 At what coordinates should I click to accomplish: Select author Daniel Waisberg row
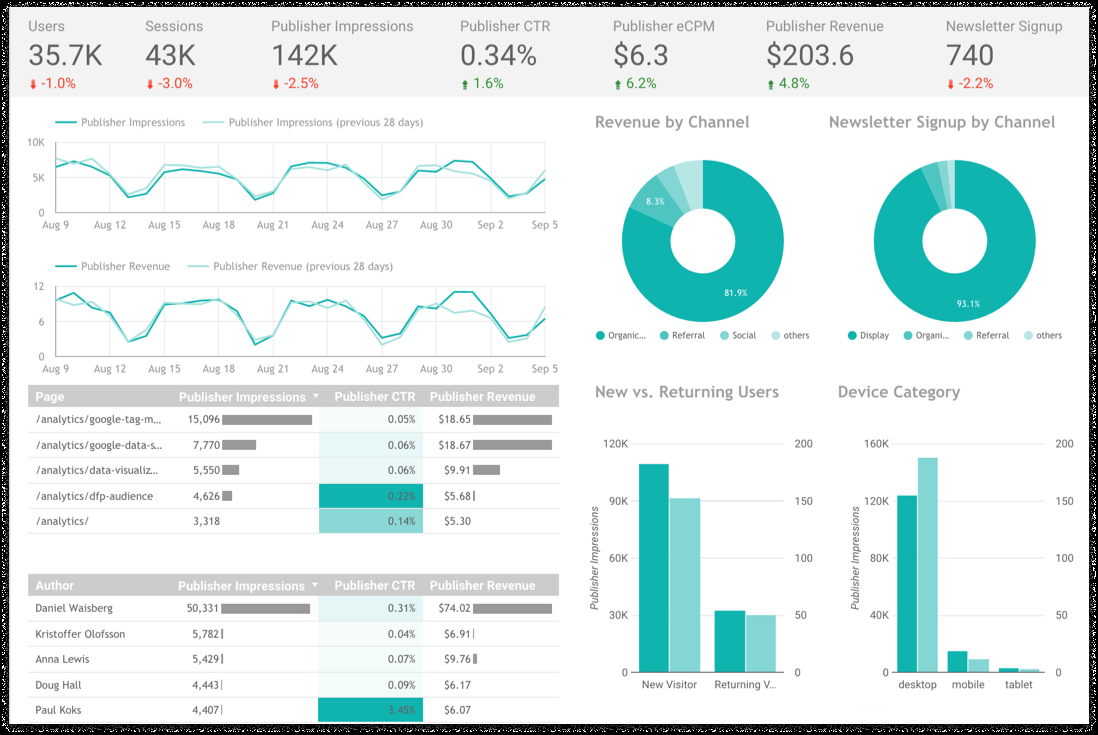[x=293, y=608]
